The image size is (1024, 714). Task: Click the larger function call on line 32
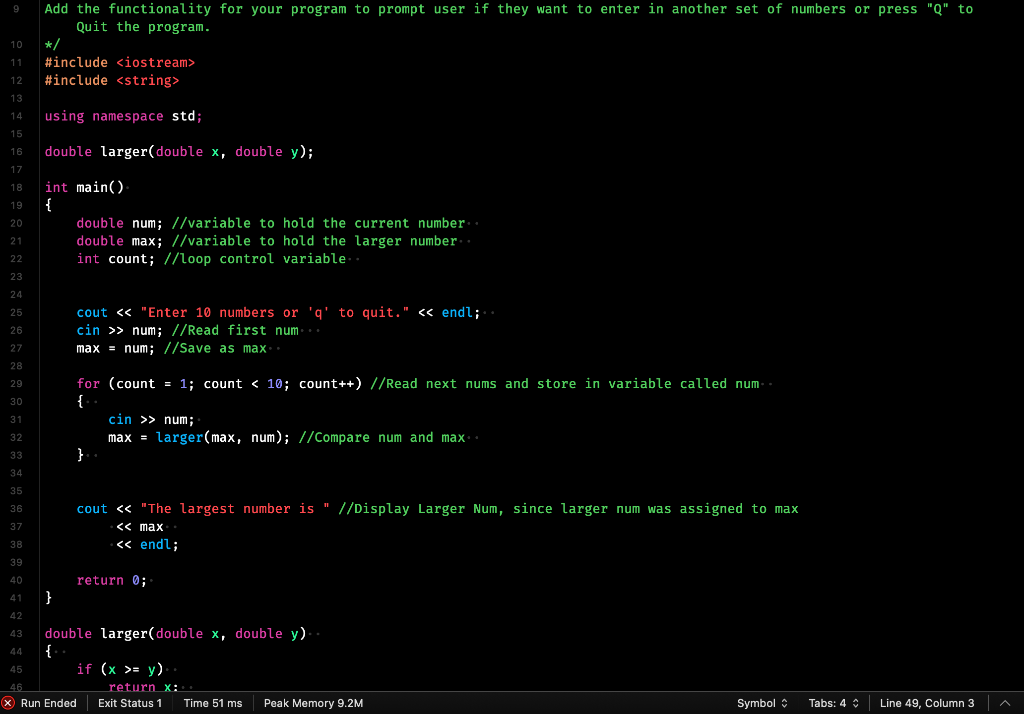(178, 437)
